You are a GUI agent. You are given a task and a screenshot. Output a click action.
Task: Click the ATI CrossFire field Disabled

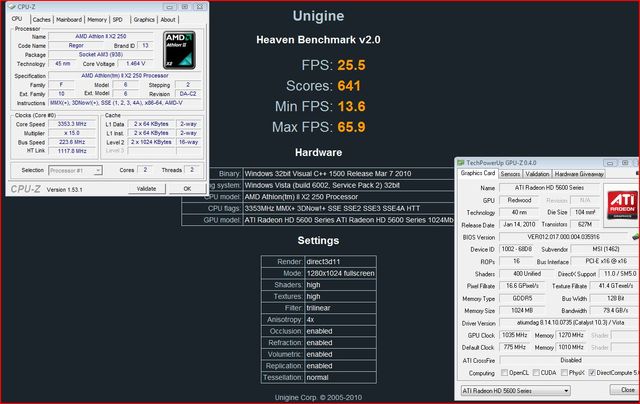tap(570, 360)
